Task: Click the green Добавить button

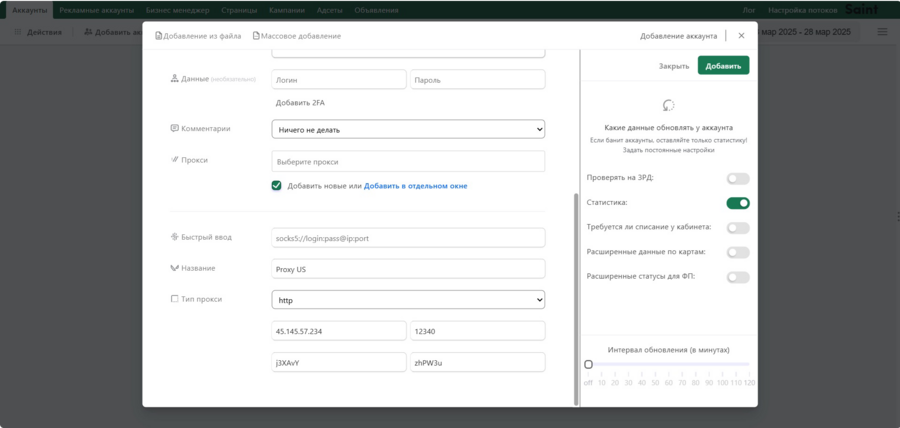Action: tap(723, 65)
